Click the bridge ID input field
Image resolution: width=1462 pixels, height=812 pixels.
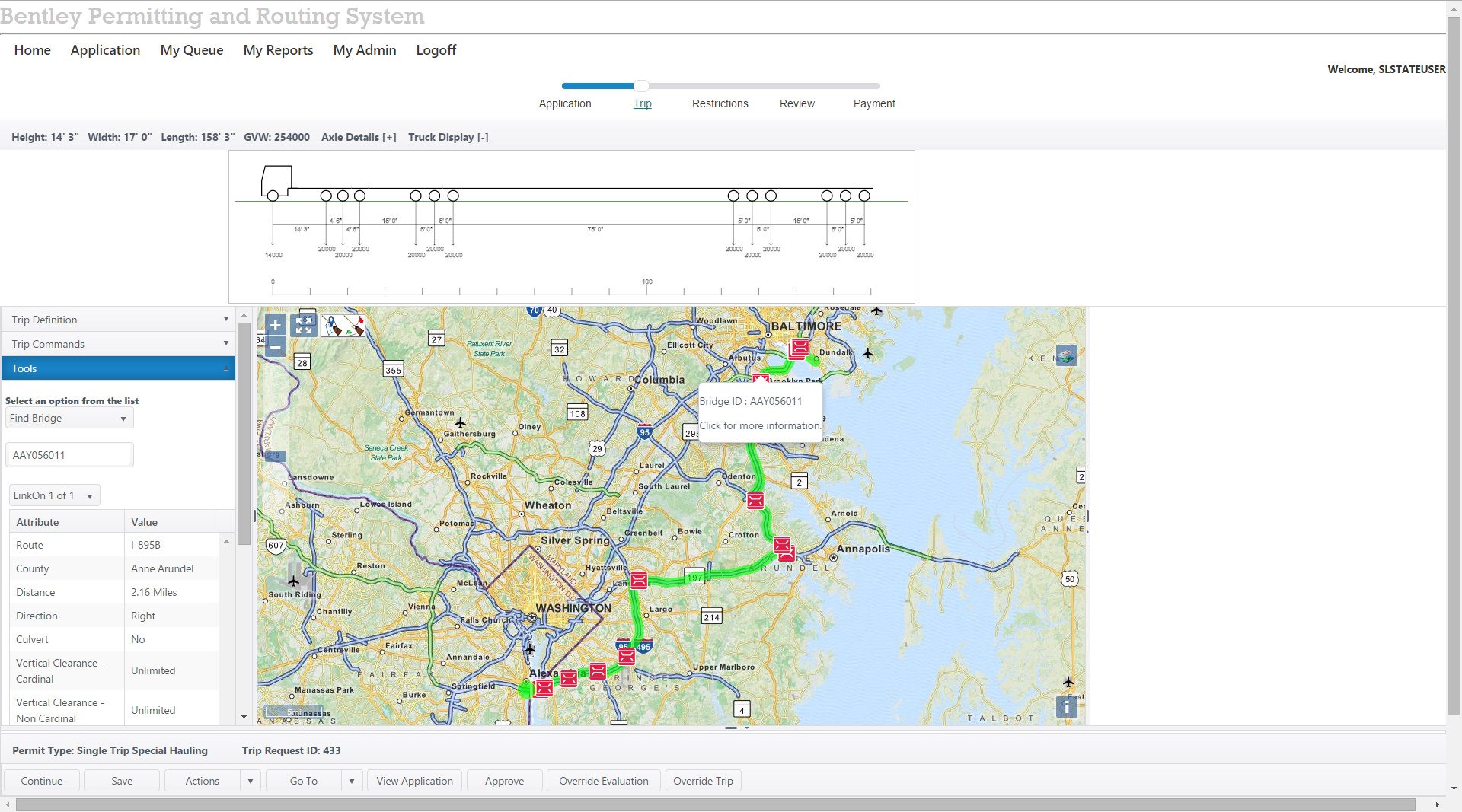[69, 455]
